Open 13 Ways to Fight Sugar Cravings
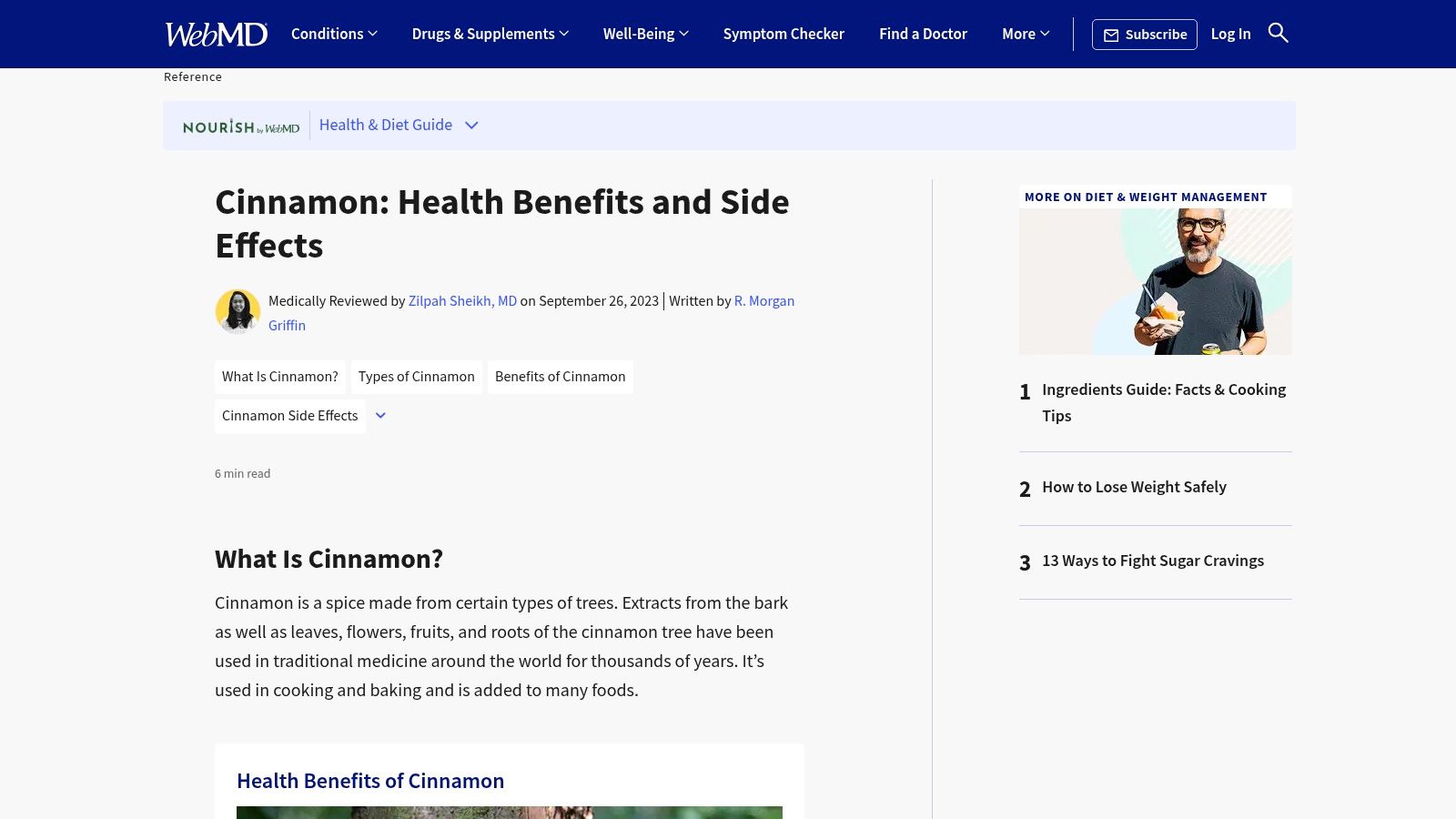The image size is (1456, 819). tap(1153, 561)
